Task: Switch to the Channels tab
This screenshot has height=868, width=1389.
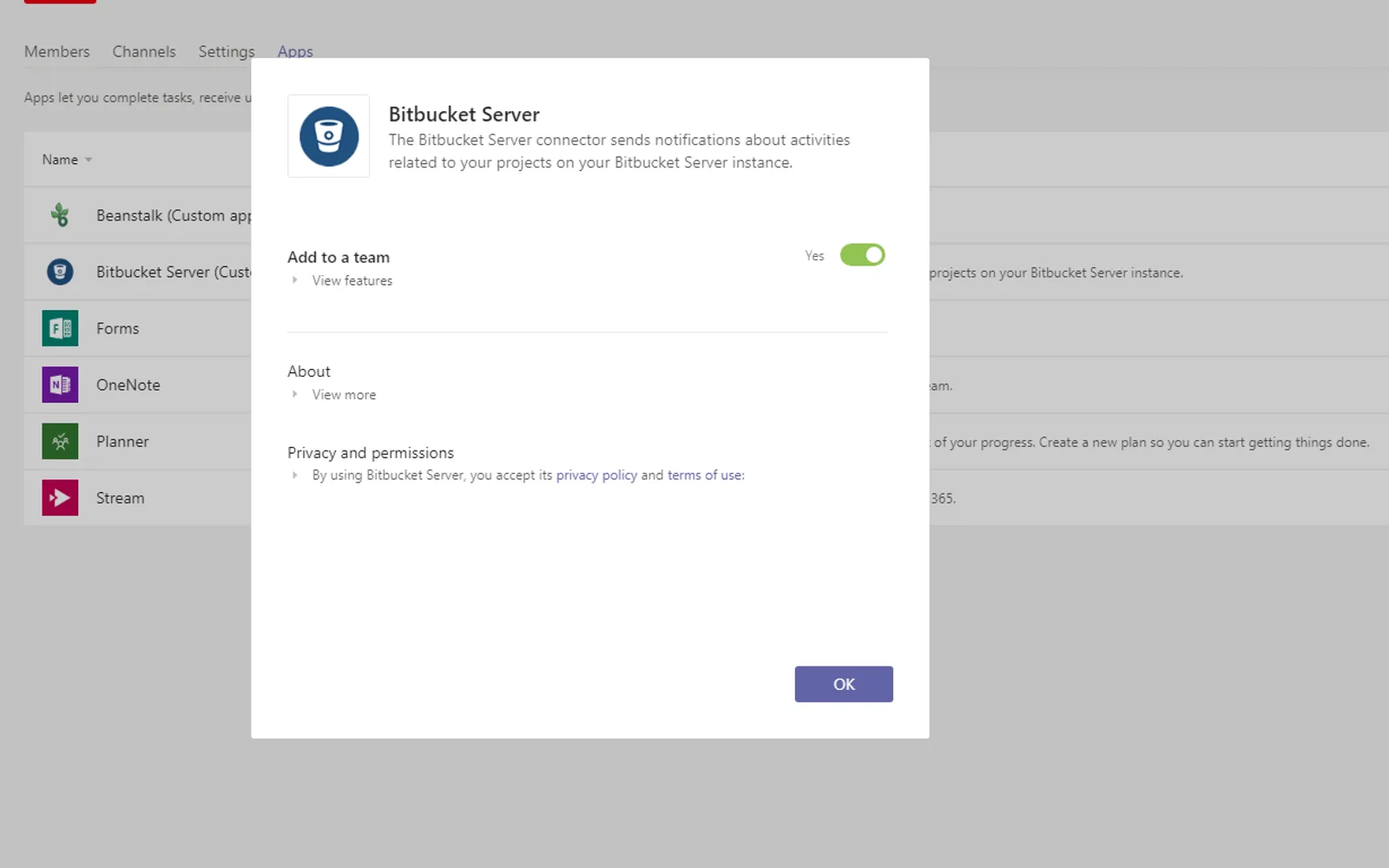Action: pyautogui.click(x=144, y=51)
